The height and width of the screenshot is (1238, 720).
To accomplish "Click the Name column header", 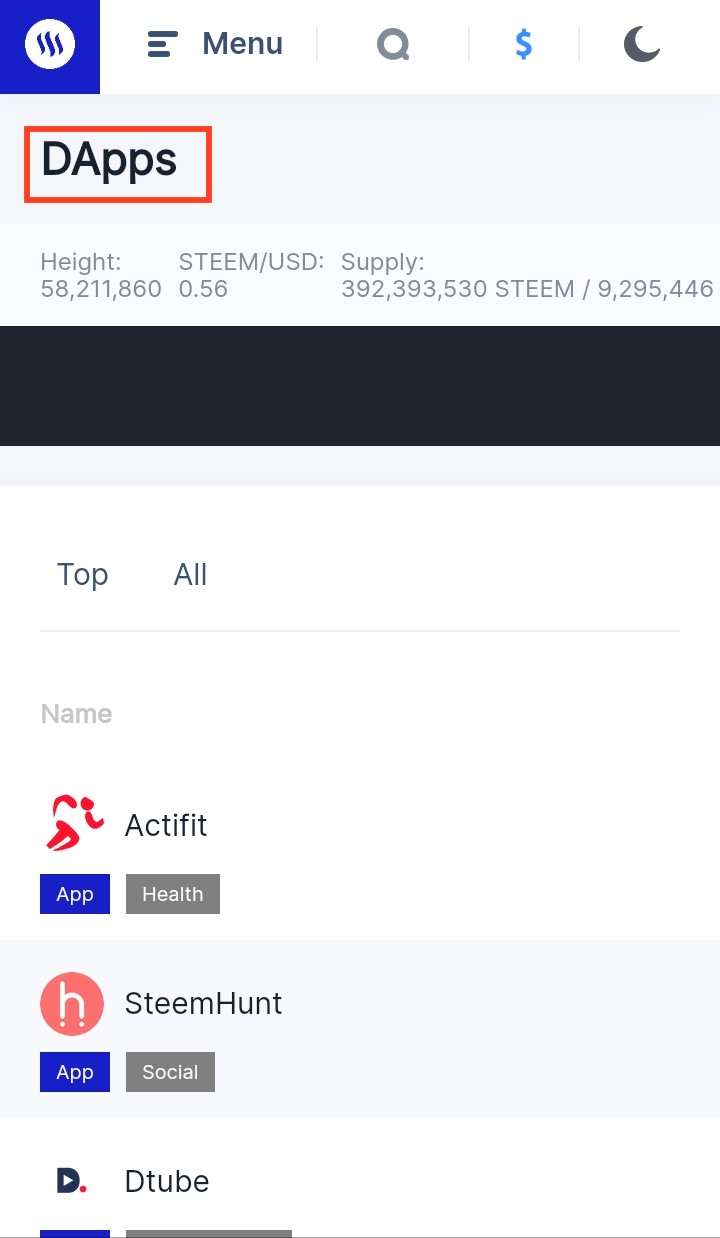I will tap(76, 714).
